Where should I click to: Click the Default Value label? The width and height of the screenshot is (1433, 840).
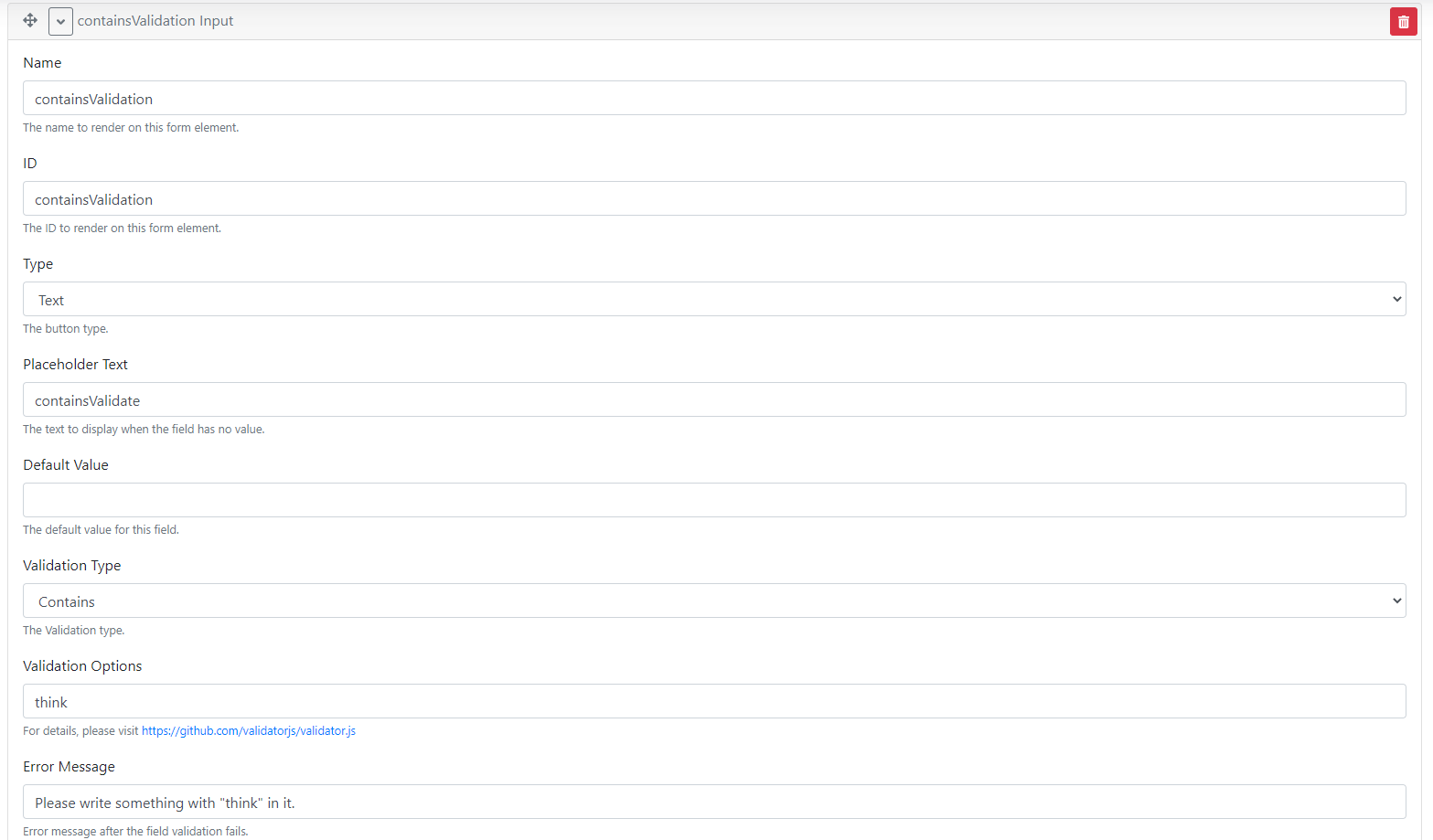tap(66, 465)
